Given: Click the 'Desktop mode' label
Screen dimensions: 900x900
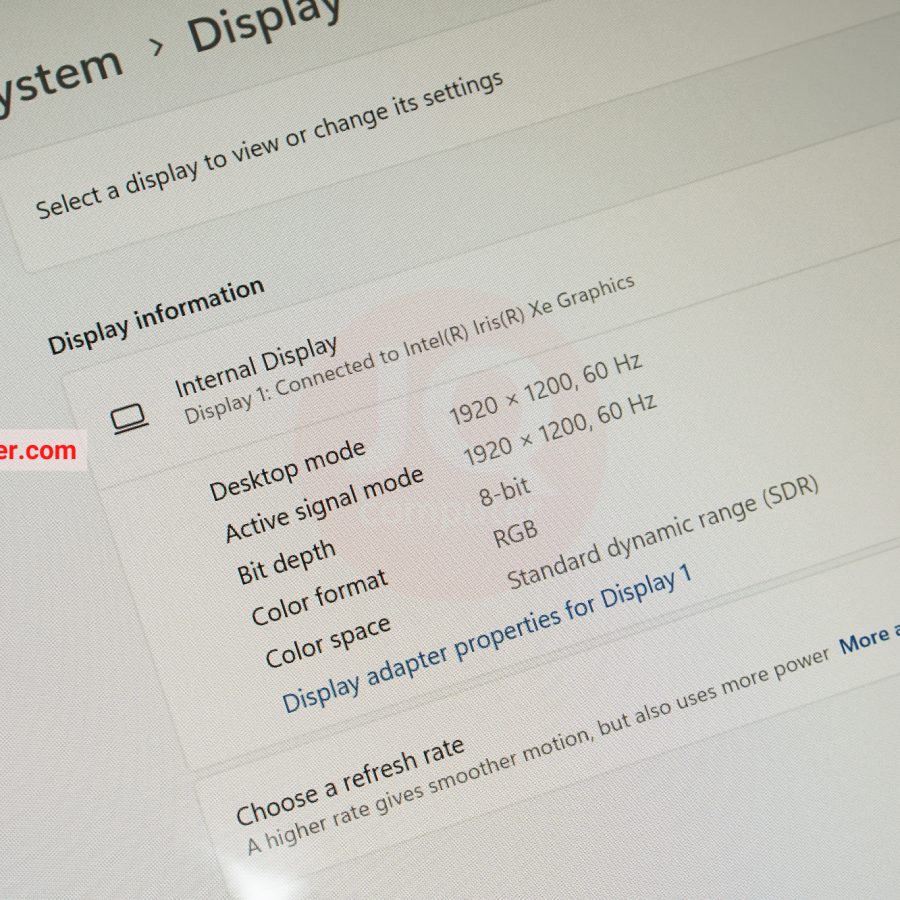Looking at the screenshot, I should click(288, 470).
